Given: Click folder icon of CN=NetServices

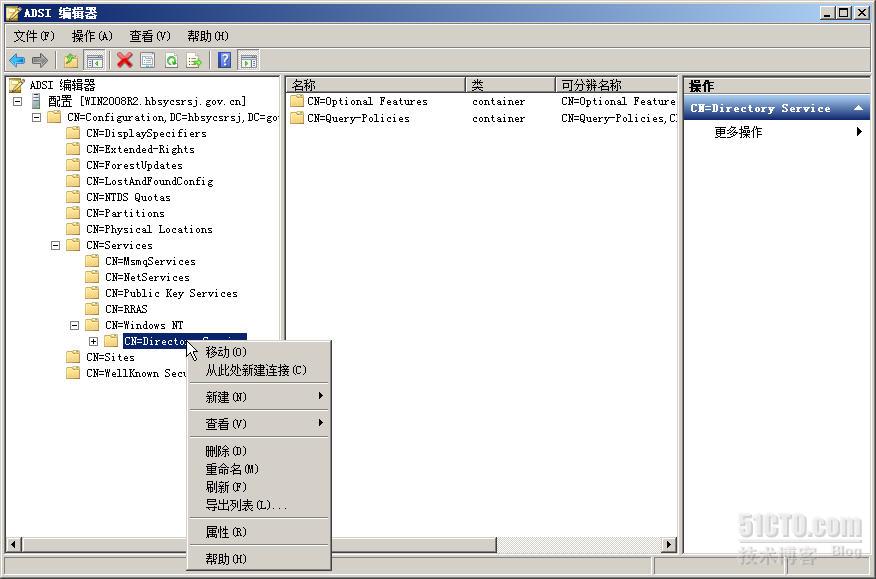Looking at the screenshot, I should coord(92,277).
